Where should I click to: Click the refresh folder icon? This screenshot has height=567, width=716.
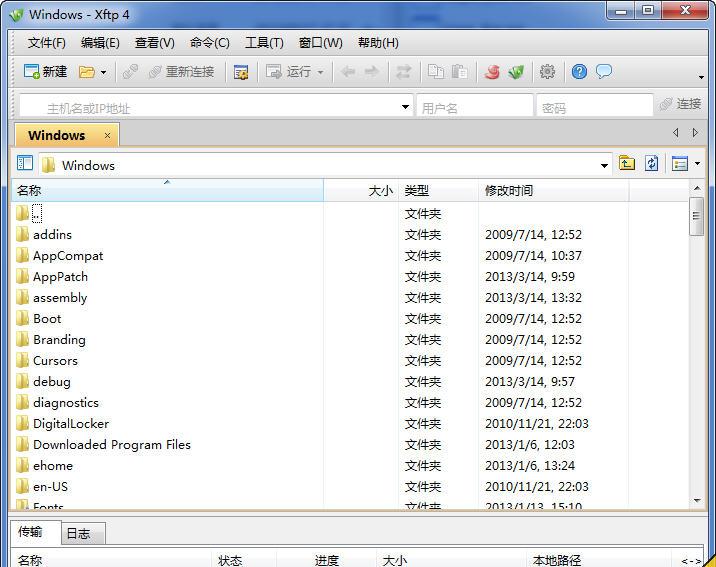click(652, 163)
